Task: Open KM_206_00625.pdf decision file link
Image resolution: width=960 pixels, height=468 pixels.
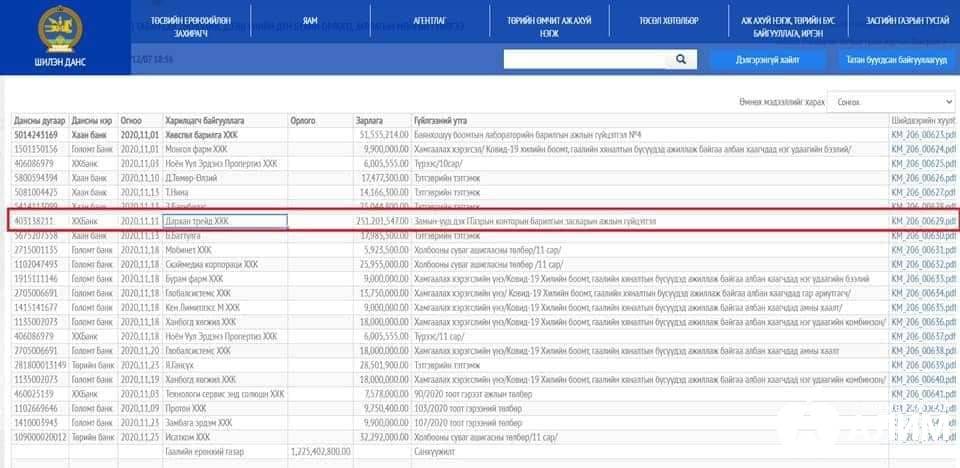Action: 924,164
